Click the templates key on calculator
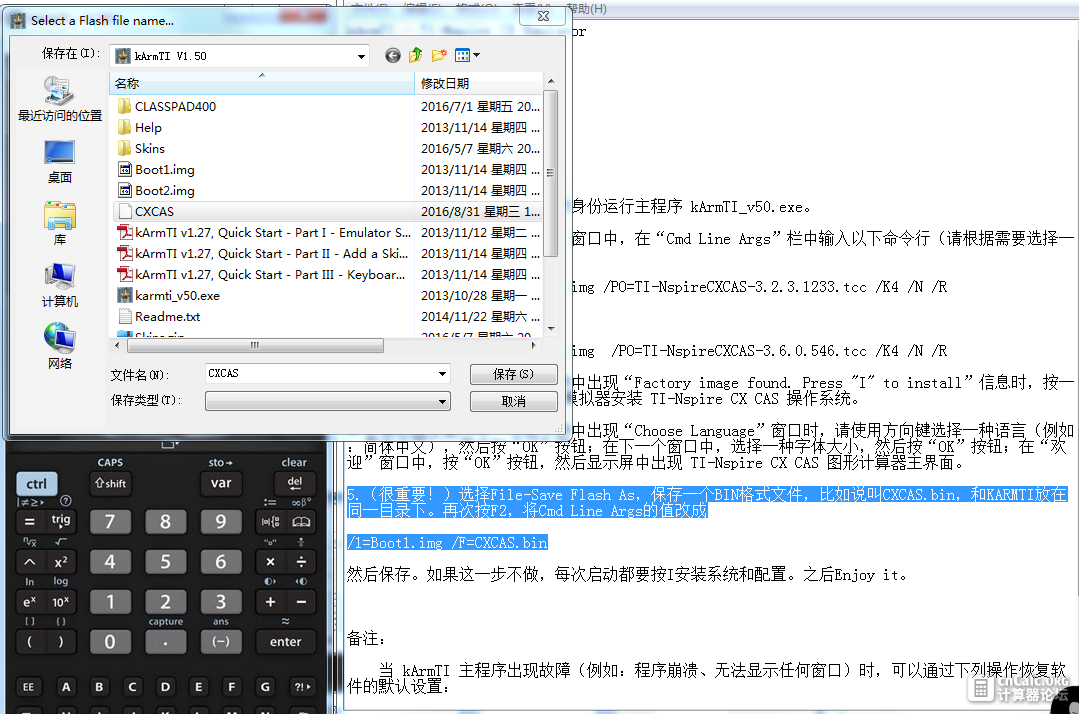 pyautogui.click(x=270, y=521)
